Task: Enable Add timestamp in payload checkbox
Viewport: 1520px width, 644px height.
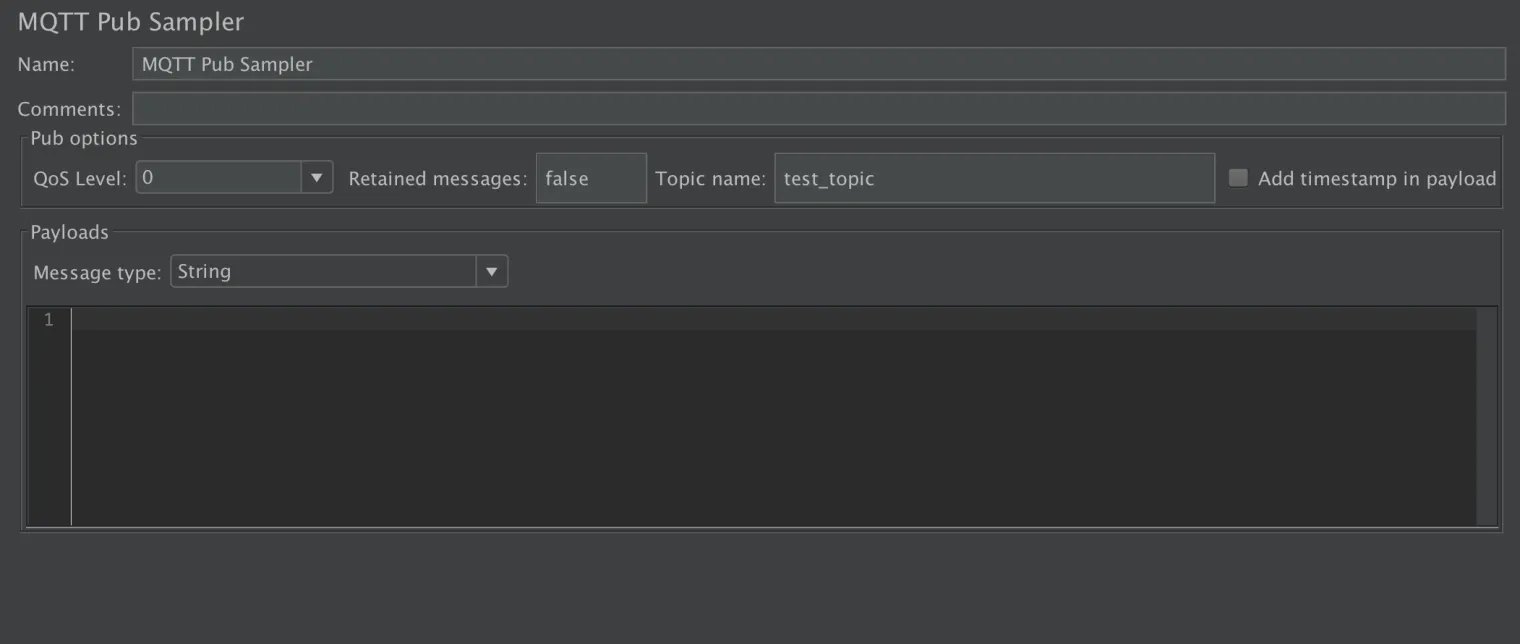Action: [1238, 178]
